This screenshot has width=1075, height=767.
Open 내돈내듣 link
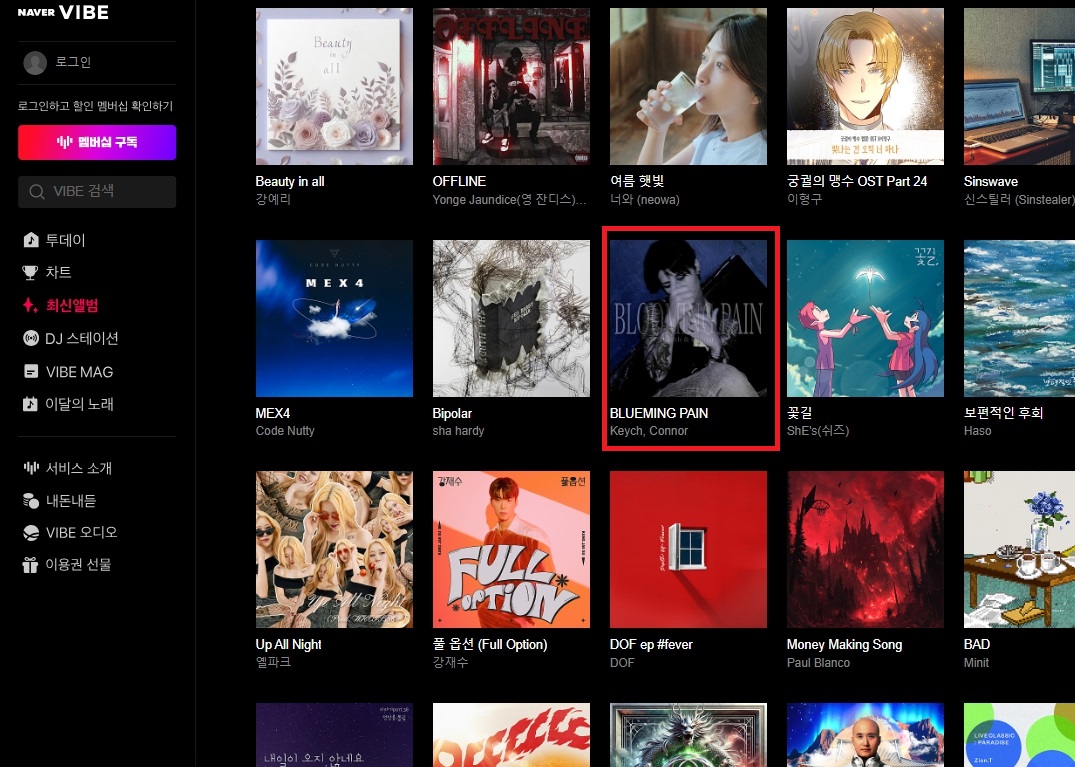pos(71,500)
